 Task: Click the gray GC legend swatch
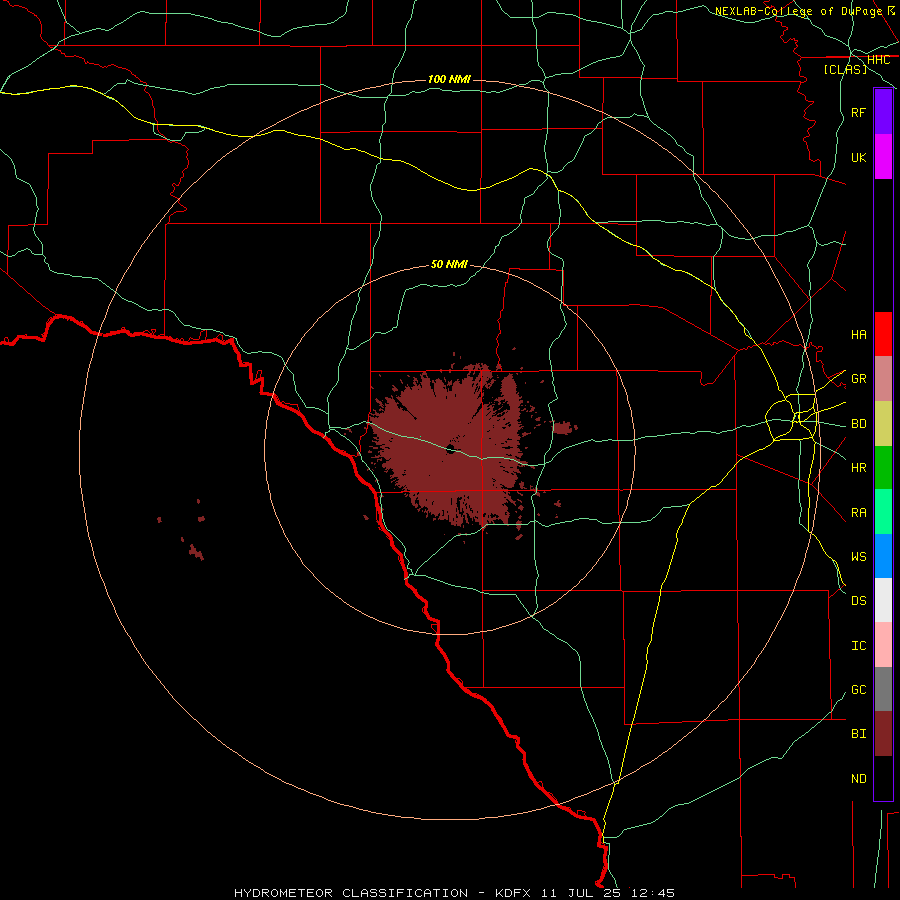[x=883, y=689]
